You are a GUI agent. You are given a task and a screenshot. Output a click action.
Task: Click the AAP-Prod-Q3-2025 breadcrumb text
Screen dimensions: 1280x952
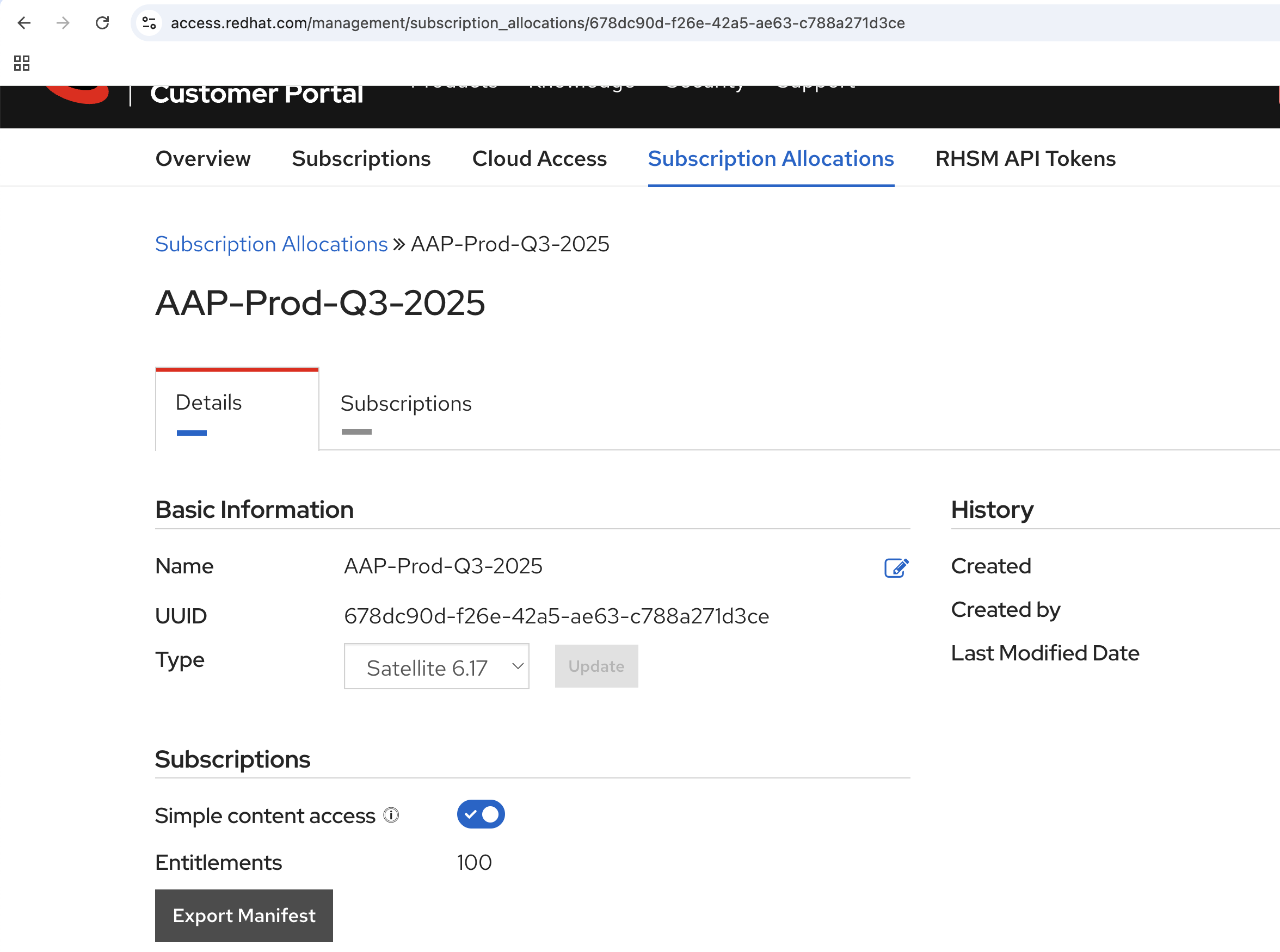pyautogui.click(x=510, y=244)
